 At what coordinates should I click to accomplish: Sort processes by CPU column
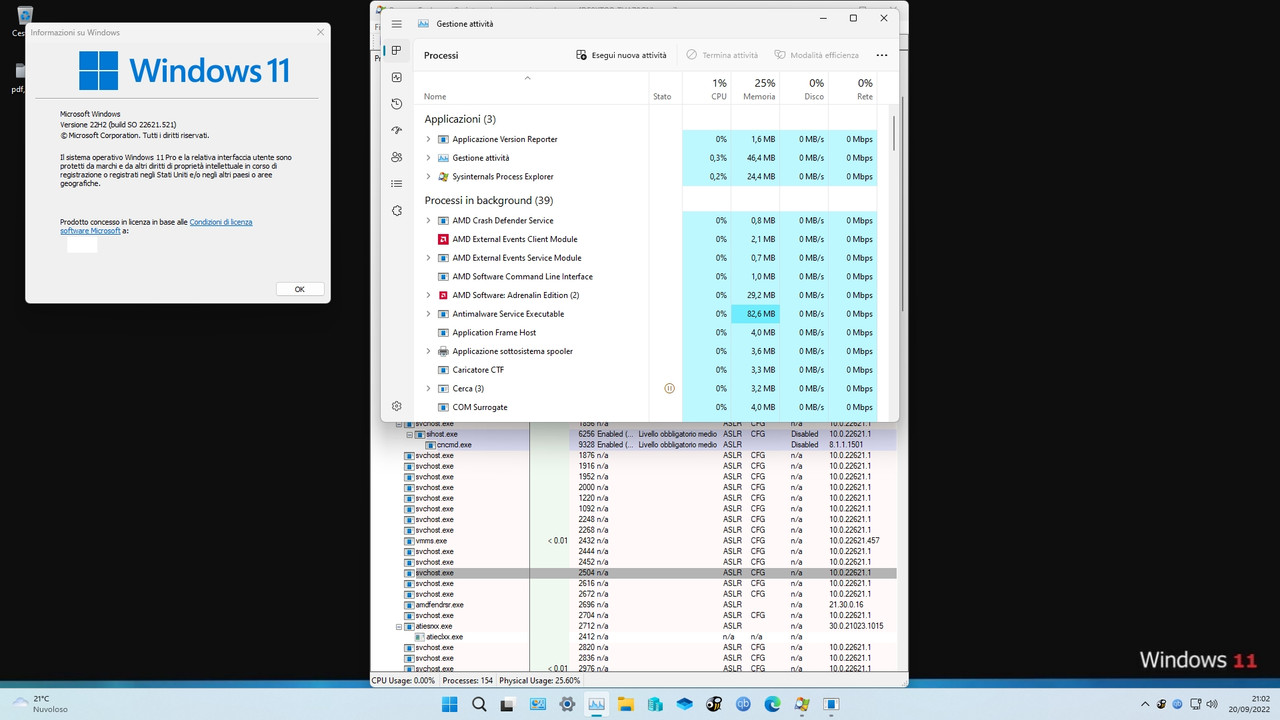pos(707,87)
